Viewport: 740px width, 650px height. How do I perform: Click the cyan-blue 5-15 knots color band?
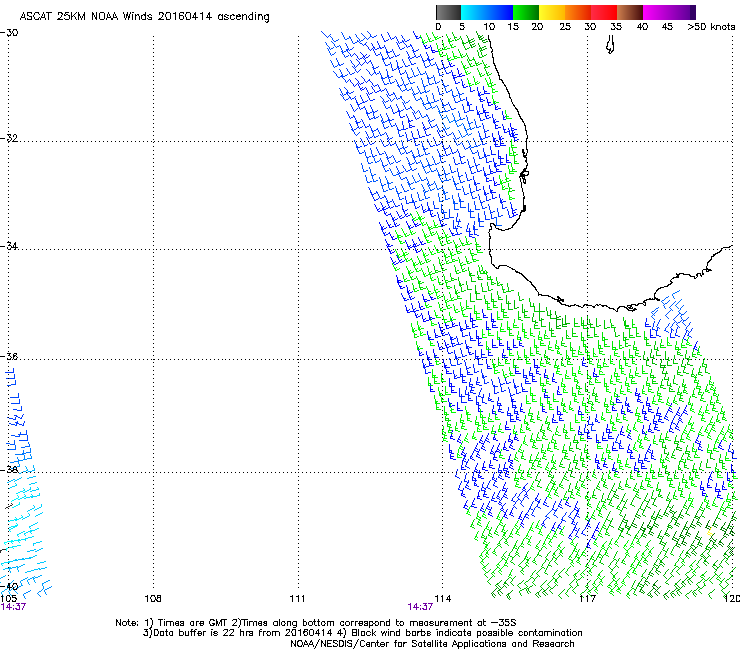pyautogui.click(x=487, y=12)
